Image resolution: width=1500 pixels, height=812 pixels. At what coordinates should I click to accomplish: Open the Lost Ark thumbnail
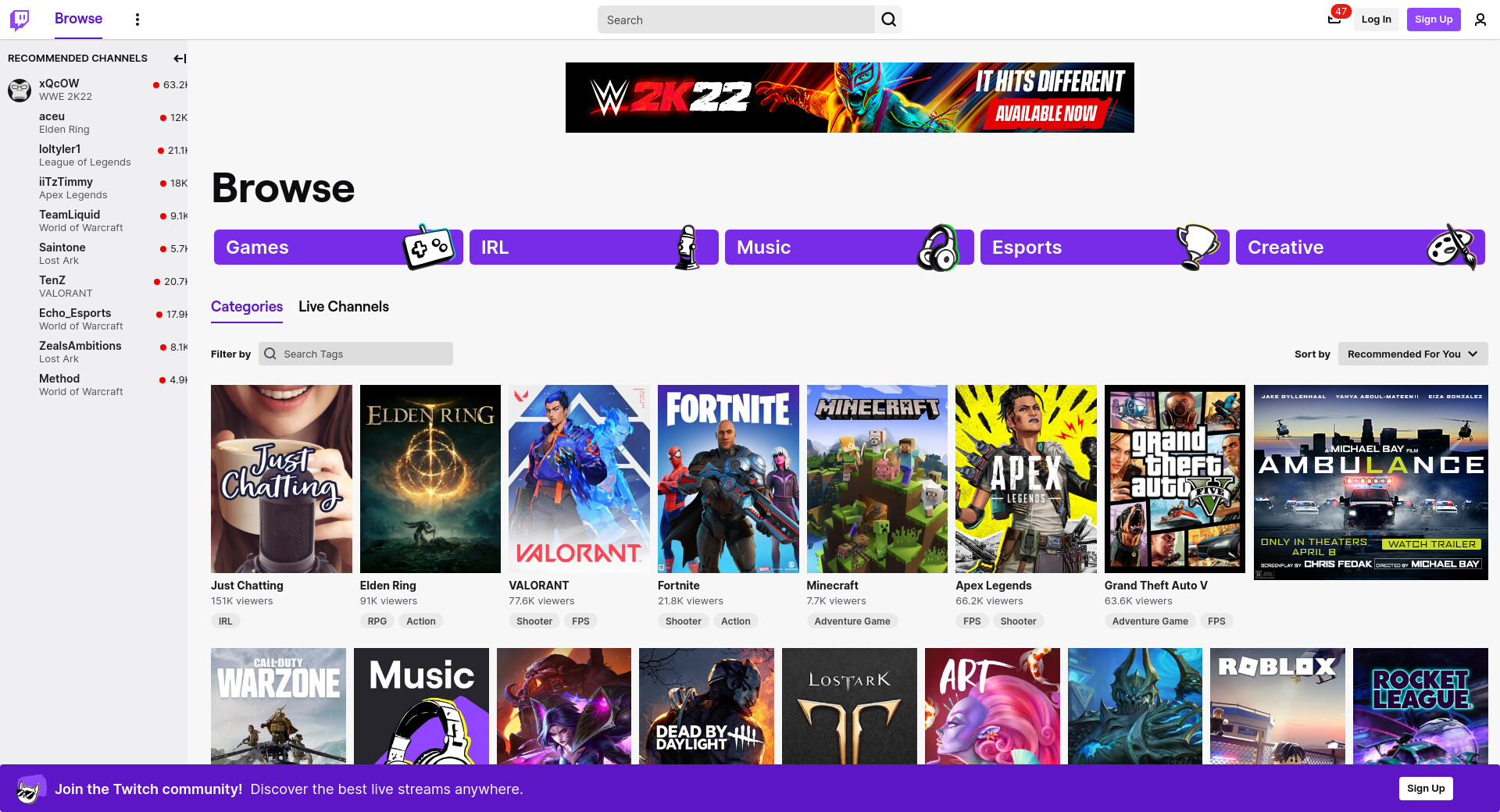tap(849, 706)
